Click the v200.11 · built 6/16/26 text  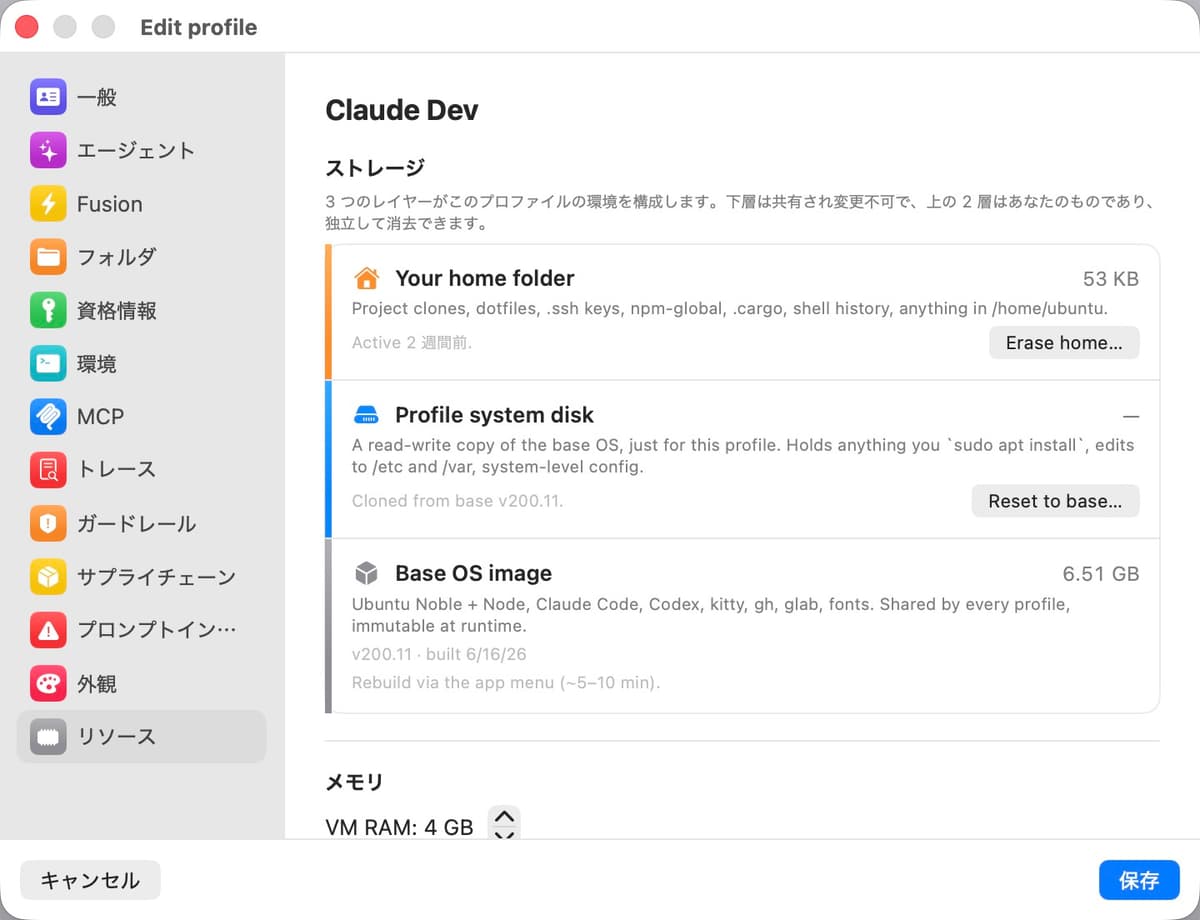pyautogui.click(x=439, y=655)
